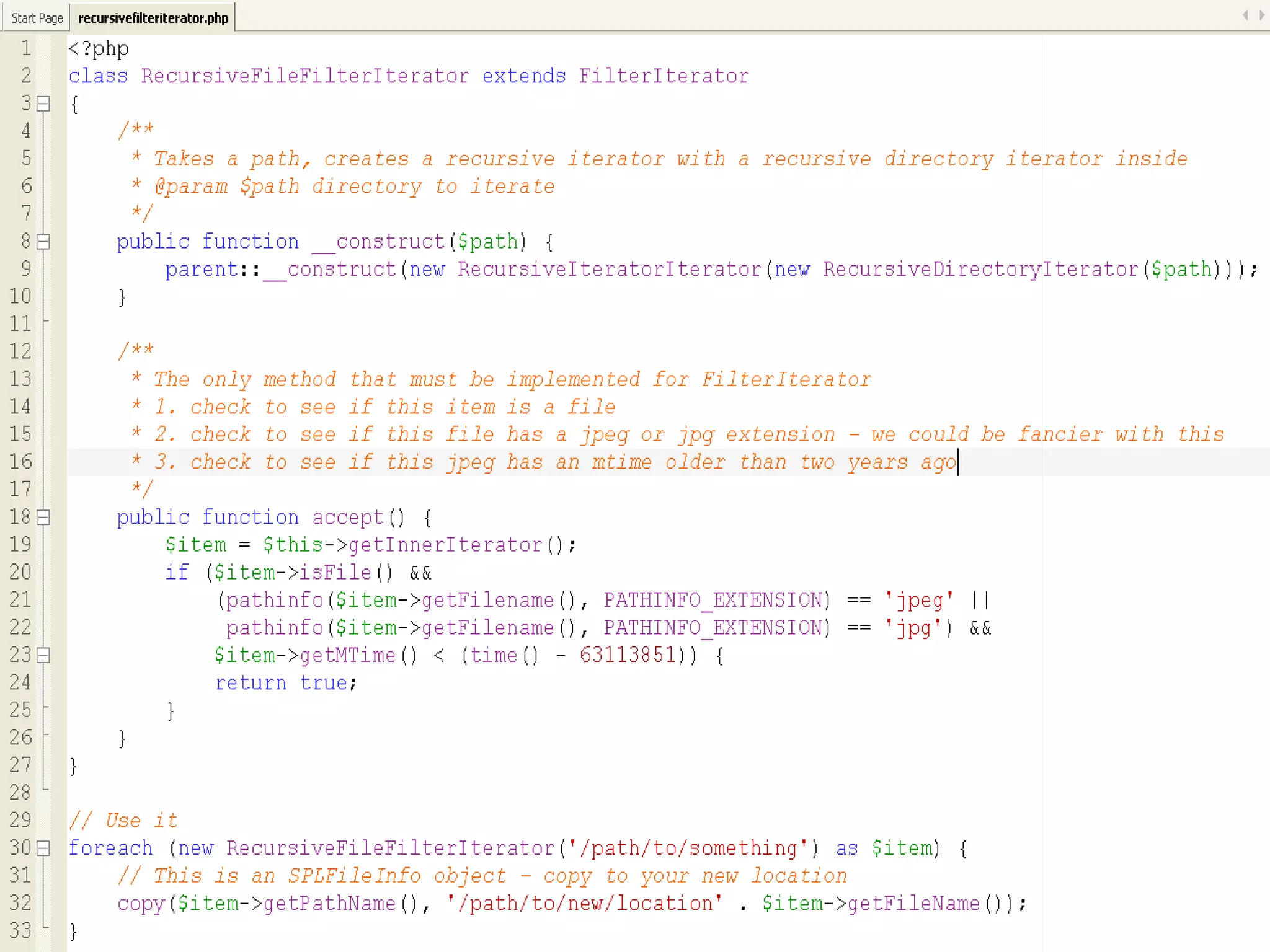Click the '<?php' opening tag
The width and height of the screenshot is (1270, 952).
coord(99,48)
